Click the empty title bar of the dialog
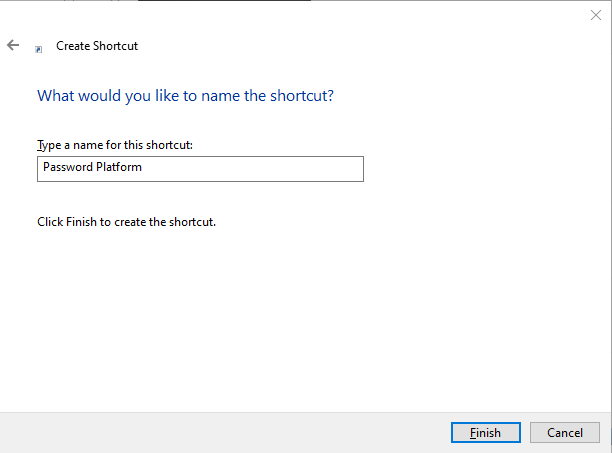 tap(300, 14)
